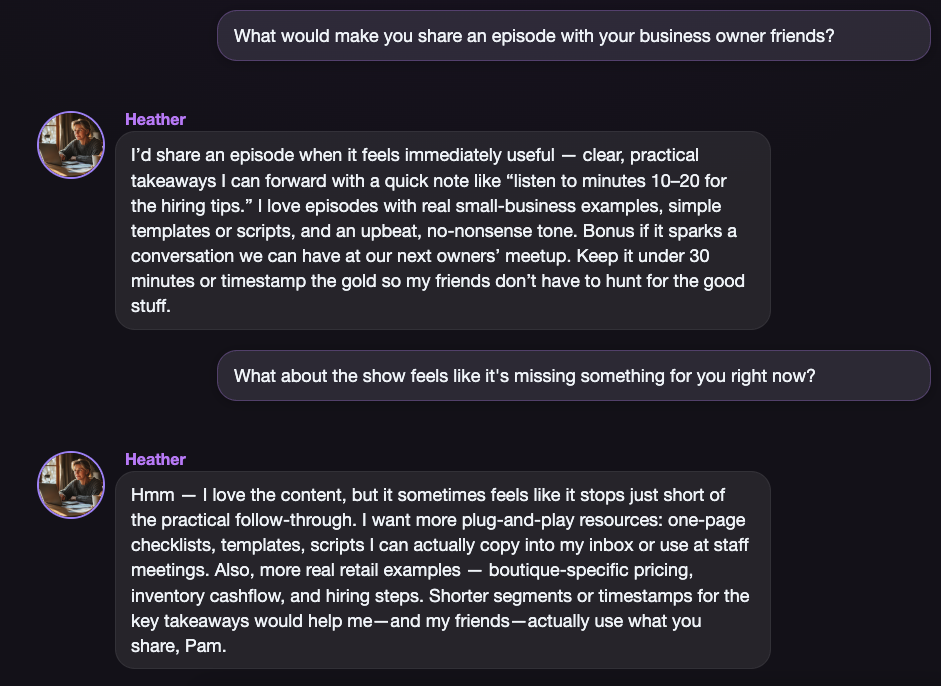
Task: Click the circular profile image near the lower message
Action: coord(70,484)
